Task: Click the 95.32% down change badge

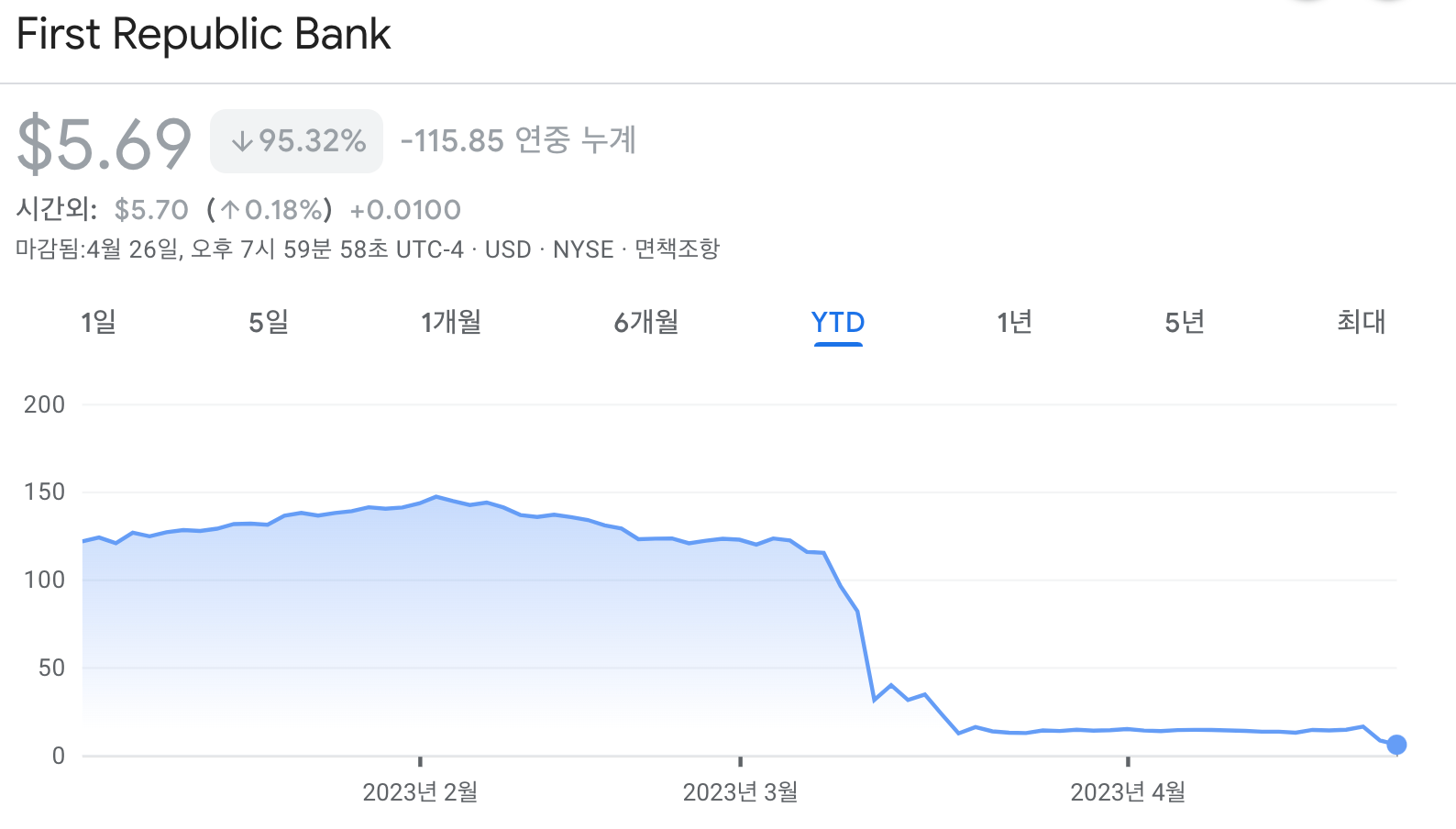Action: pos(296,141)
